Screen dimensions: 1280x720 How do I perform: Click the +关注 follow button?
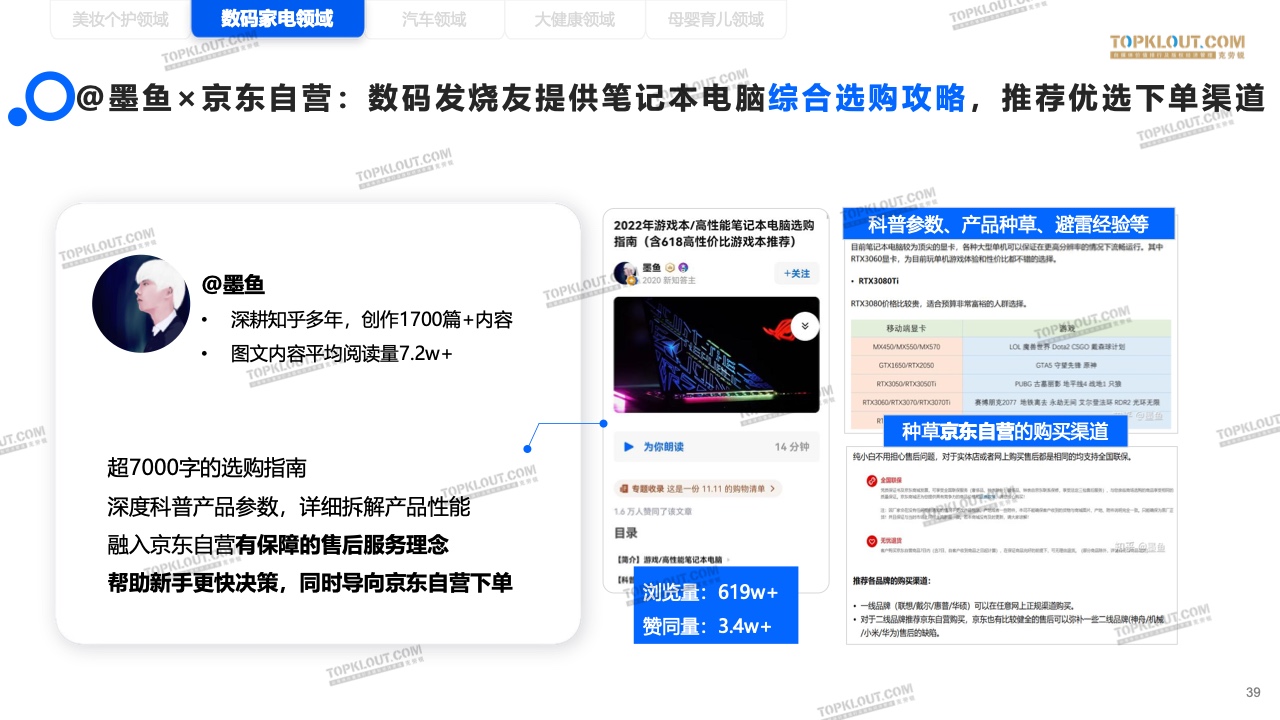point(797,274)
